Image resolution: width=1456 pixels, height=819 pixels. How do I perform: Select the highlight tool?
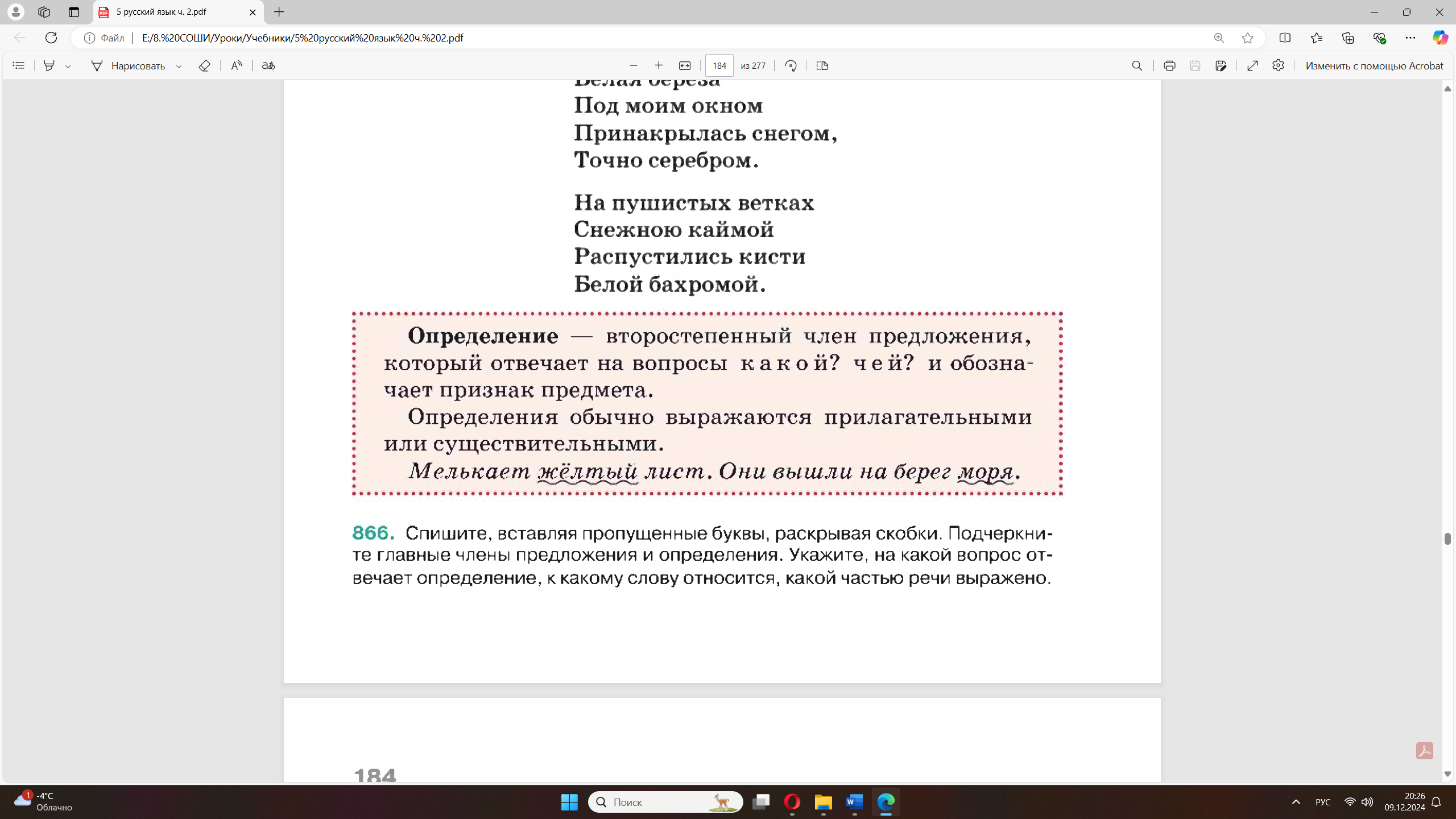click(x=49, y=65)
